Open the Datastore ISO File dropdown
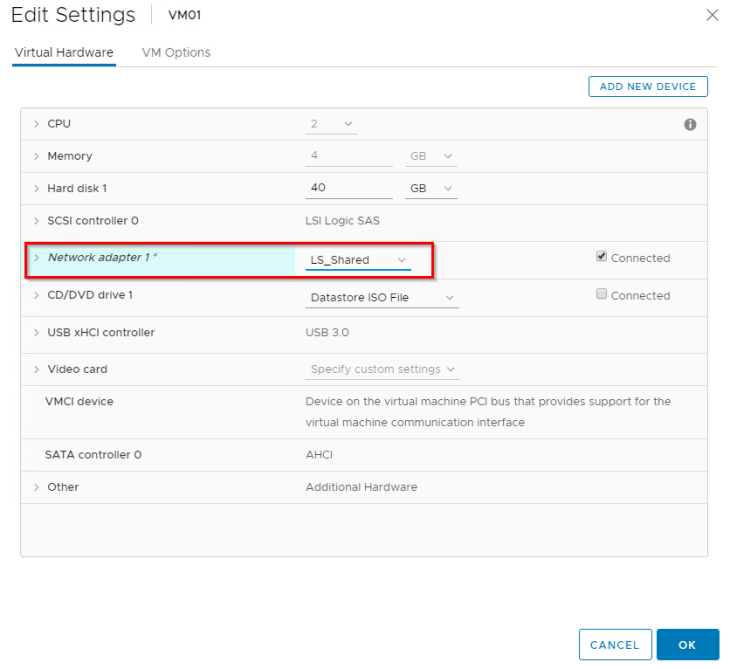The height and width of the screenshot is (669, 730). click(x=382, y=297)
